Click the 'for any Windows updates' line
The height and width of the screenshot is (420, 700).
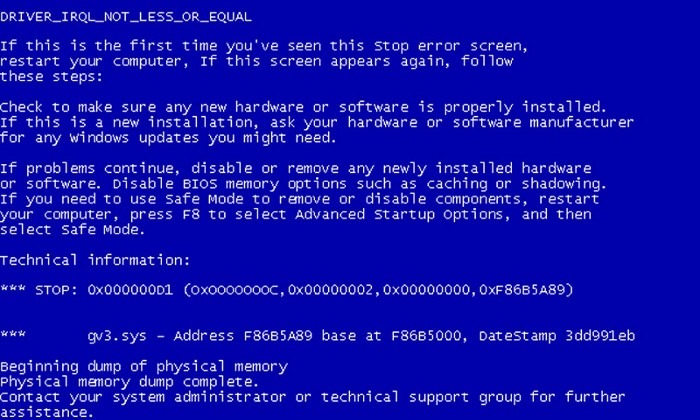click(x=168, y=138)
